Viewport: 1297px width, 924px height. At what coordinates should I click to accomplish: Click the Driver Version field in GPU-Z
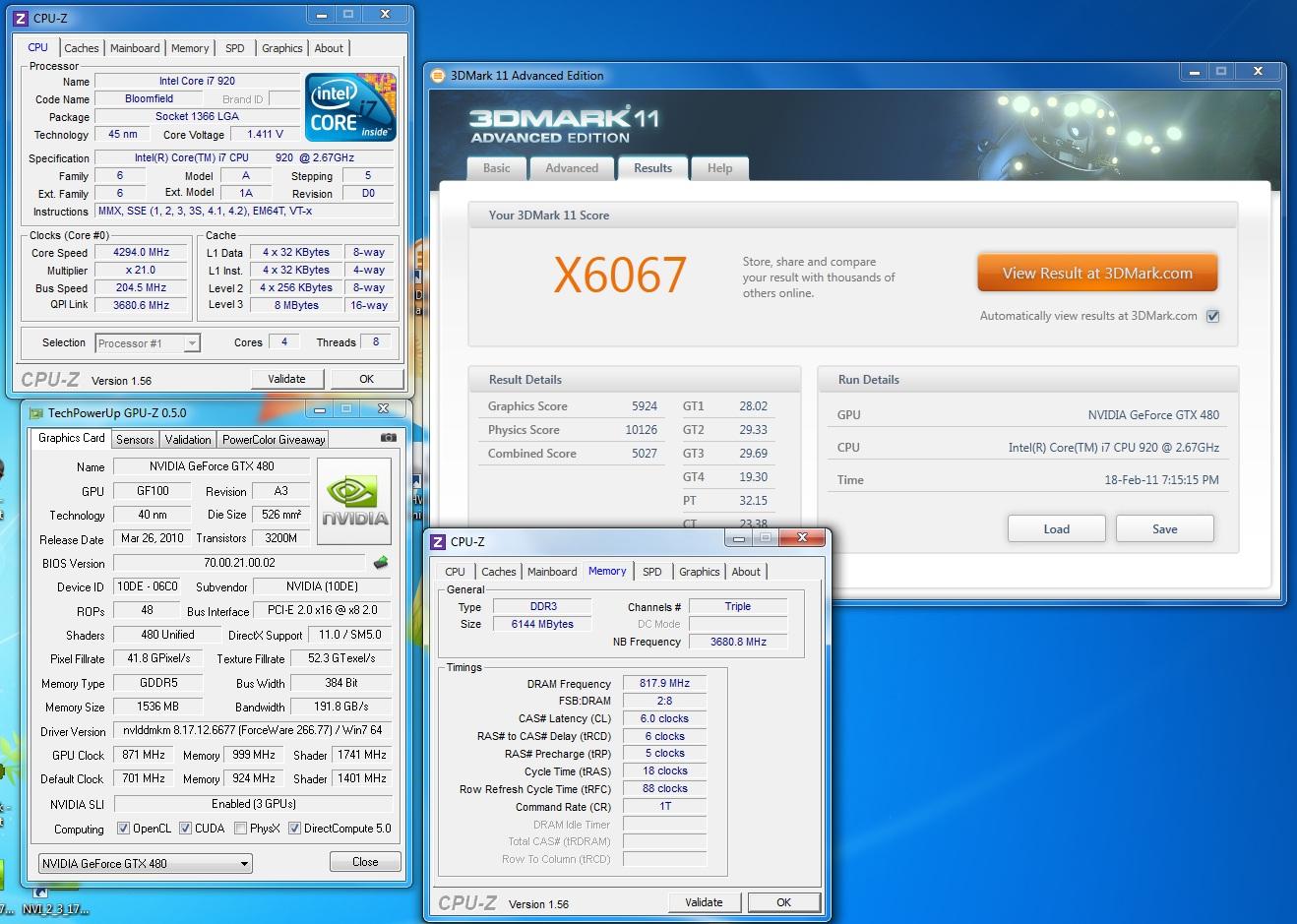253,730
